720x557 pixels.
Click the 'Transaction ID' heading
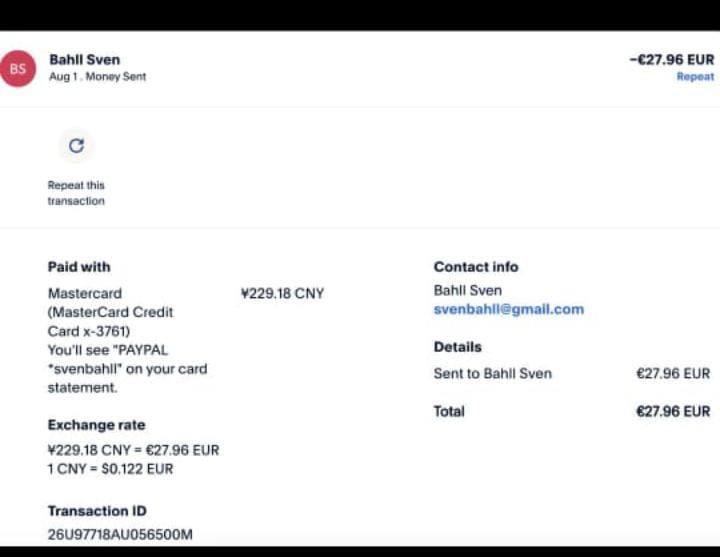click(97, 511)
